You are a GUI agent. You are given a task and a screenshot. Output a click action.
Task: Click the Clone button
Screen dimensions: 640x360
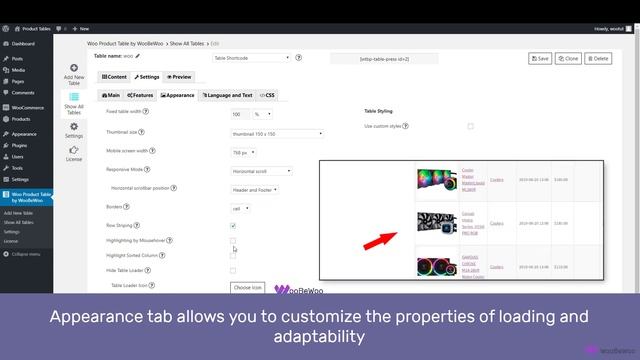click(568, 58)
